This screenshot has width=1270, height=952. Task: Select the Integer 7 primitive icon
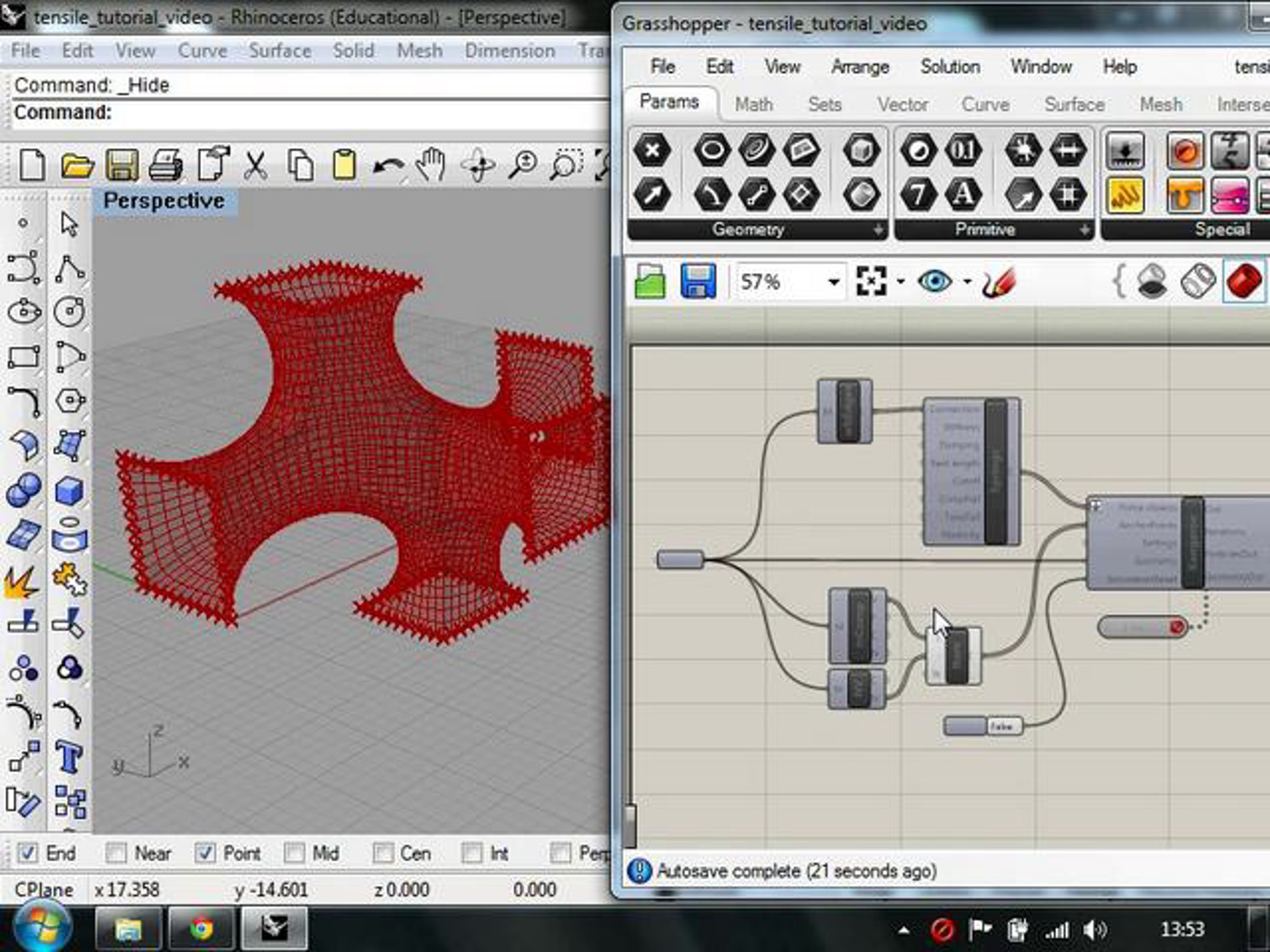(x=918, y=194)
